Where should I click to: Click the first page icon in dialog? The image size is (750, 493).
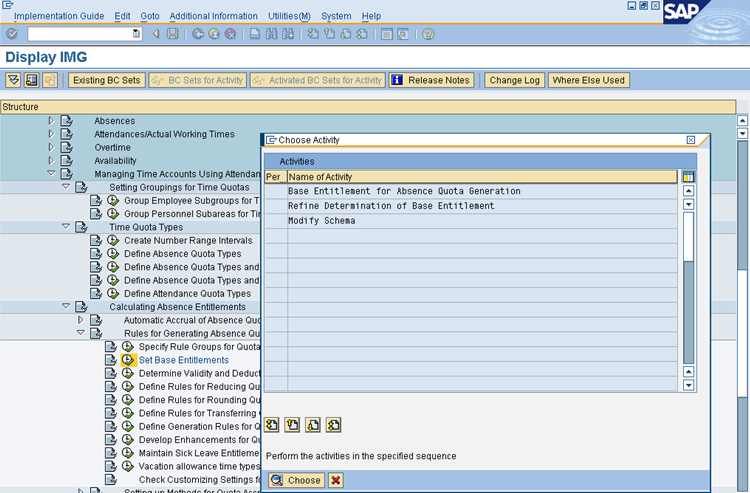pos(272,425)
